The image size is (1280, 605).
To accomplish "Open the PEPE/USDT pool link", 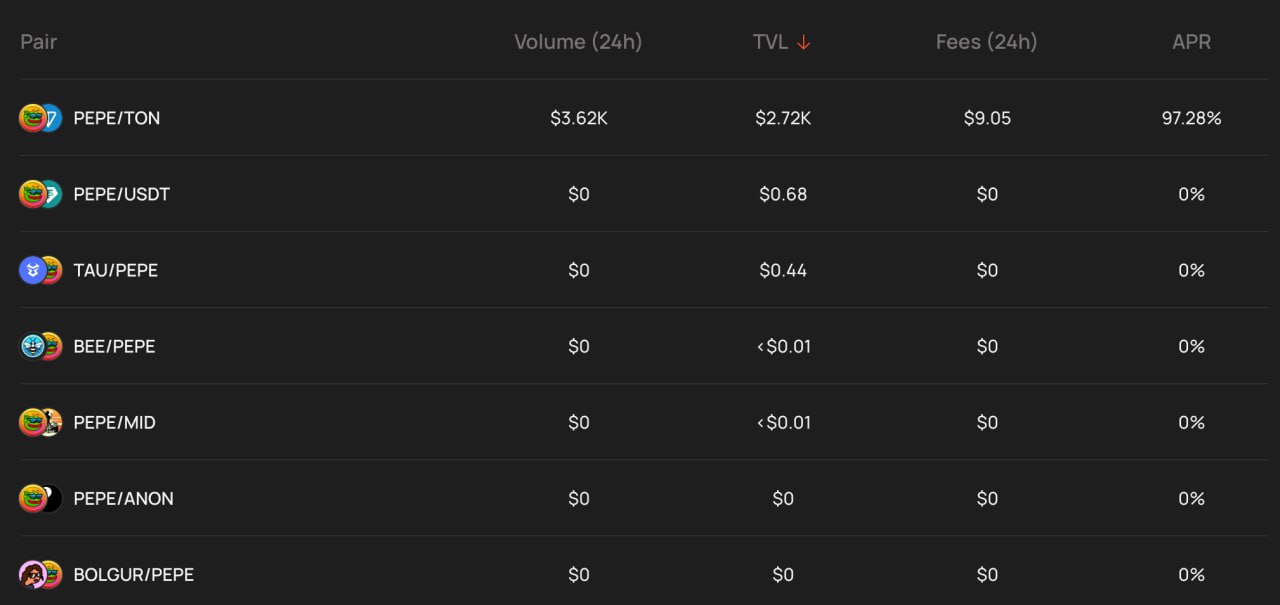I will click(x=122, y=194).
